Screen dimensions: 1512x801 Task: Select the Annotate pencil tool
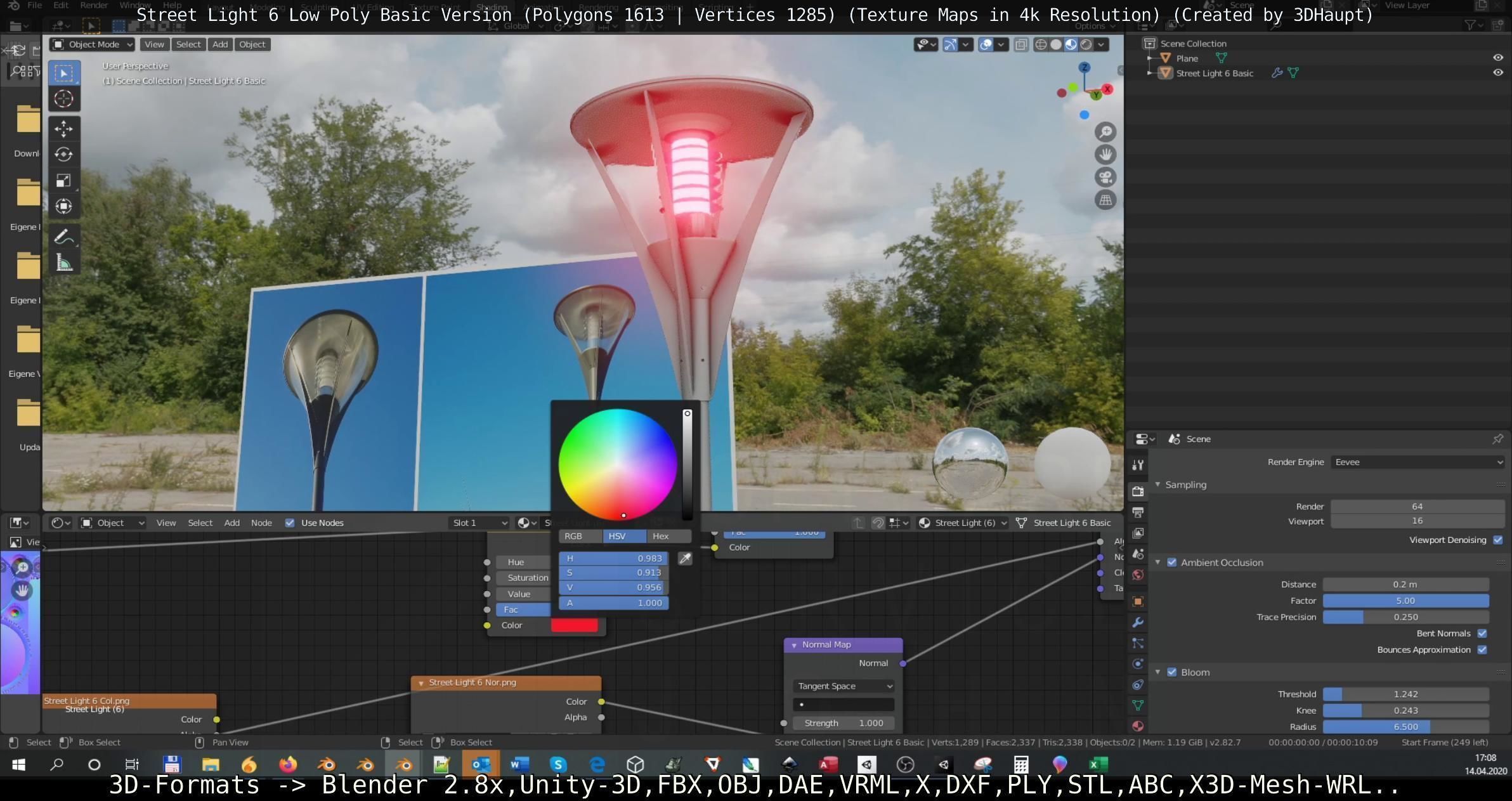click(63, 237)
